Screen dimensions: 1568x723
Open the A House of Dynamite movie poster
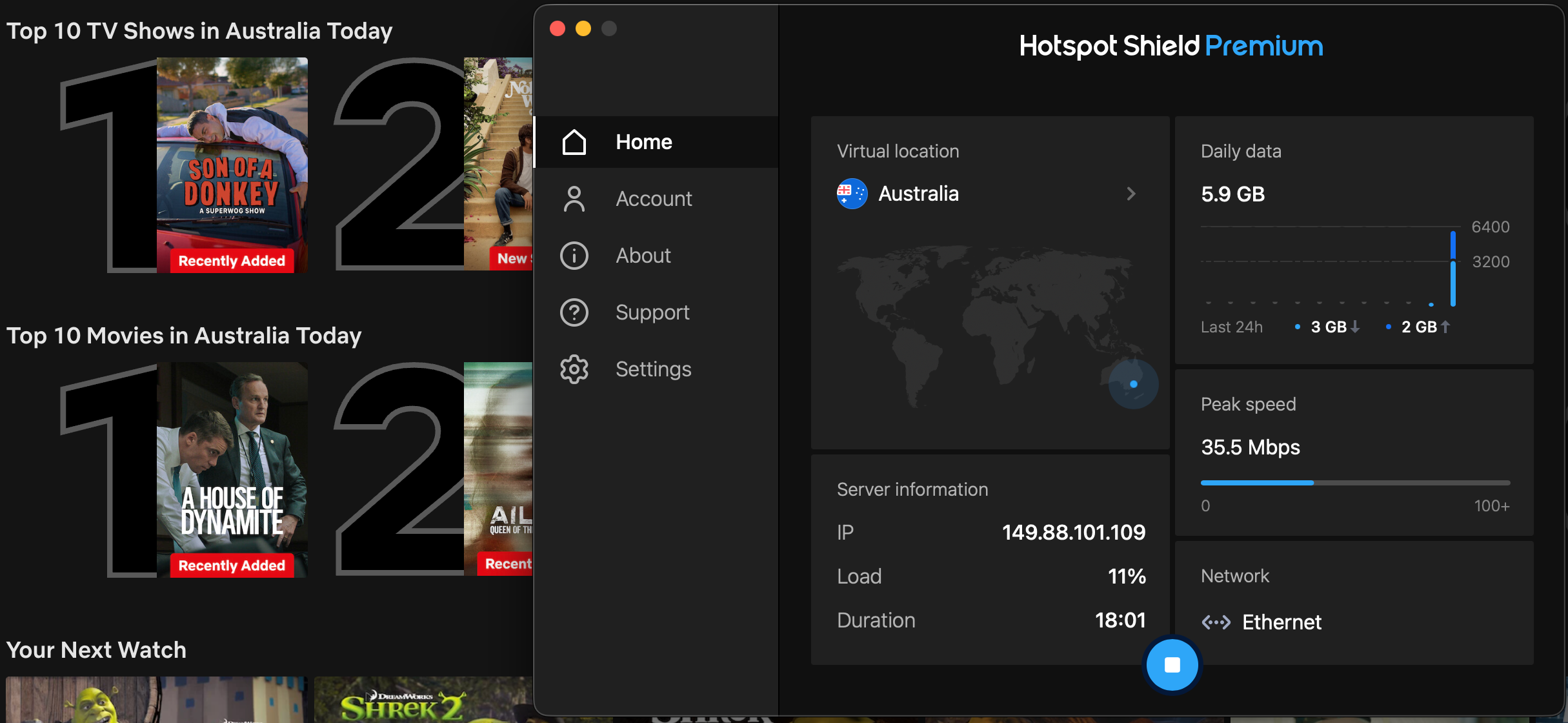(x=232, y=469)
